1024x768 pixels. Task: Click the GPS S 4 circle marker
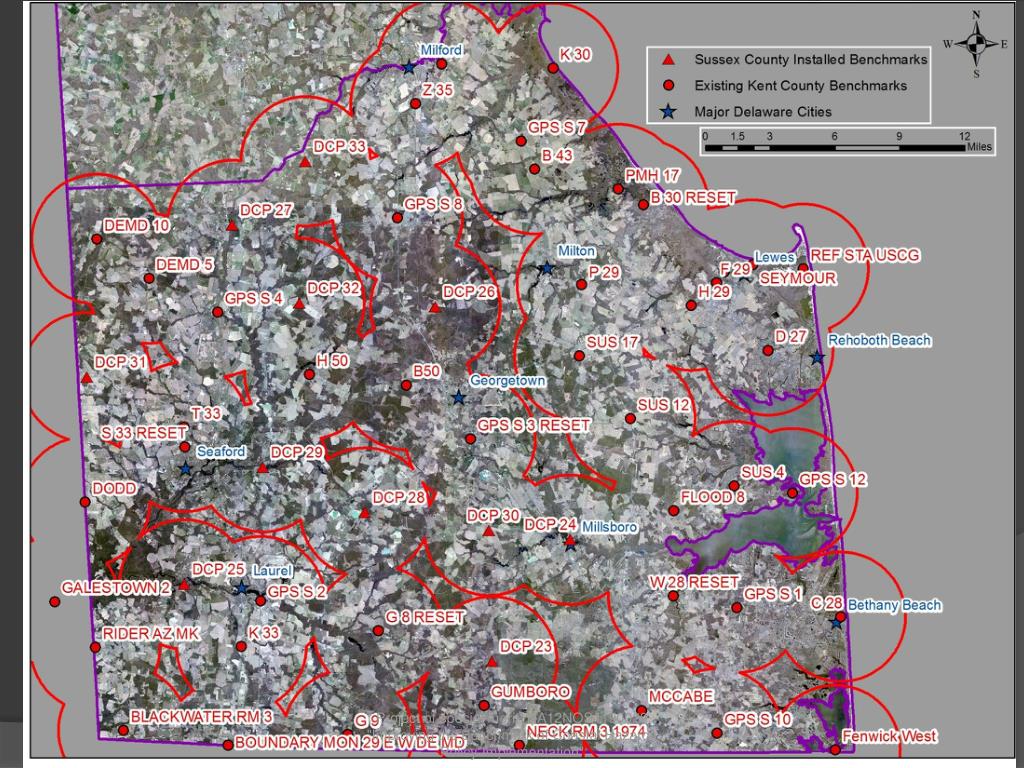click(x=217, y=312)
